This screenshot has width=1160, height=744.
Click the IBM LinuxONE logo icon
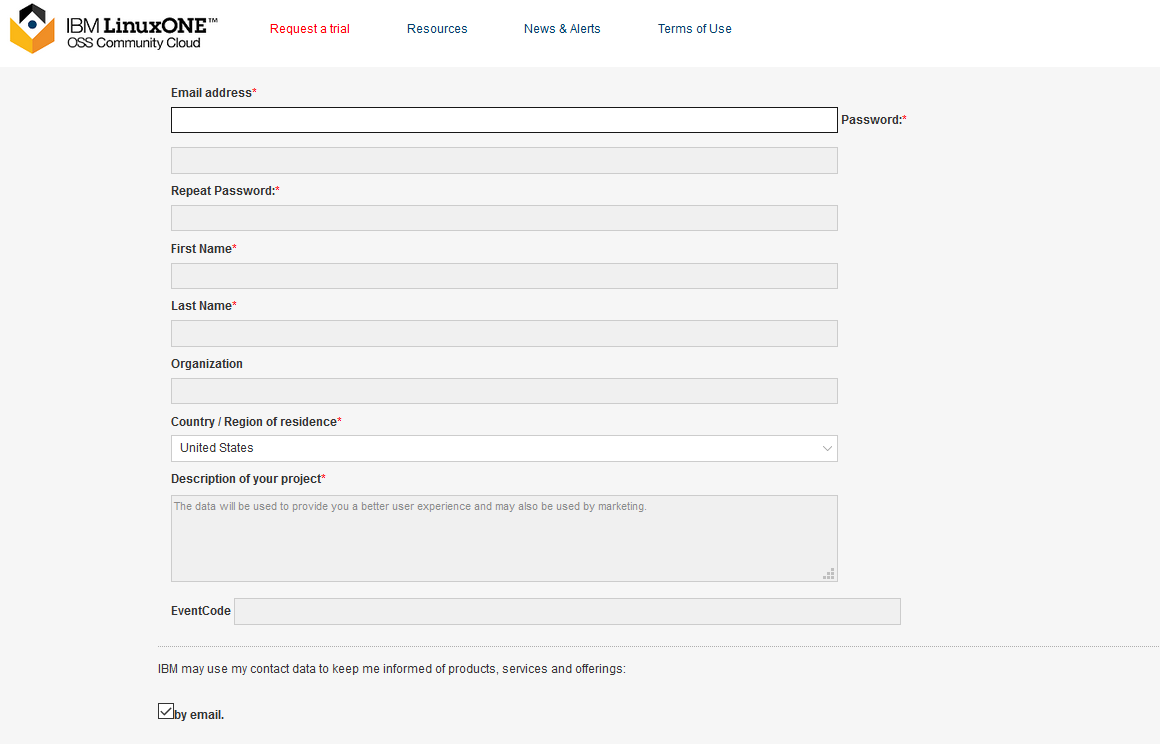(x=32, y=29)
